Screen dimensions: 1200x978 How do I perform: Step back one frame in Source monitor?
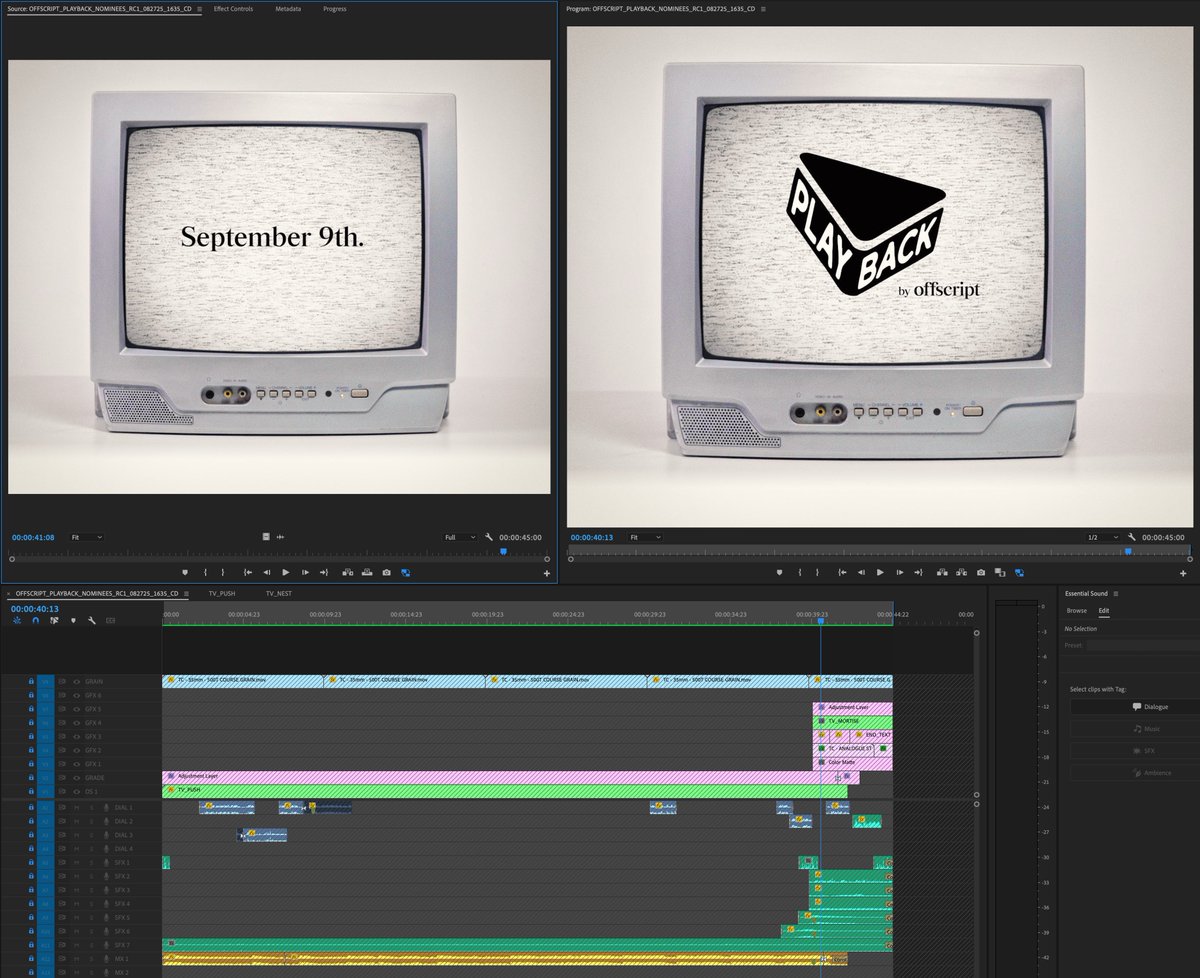click(267, 572)
